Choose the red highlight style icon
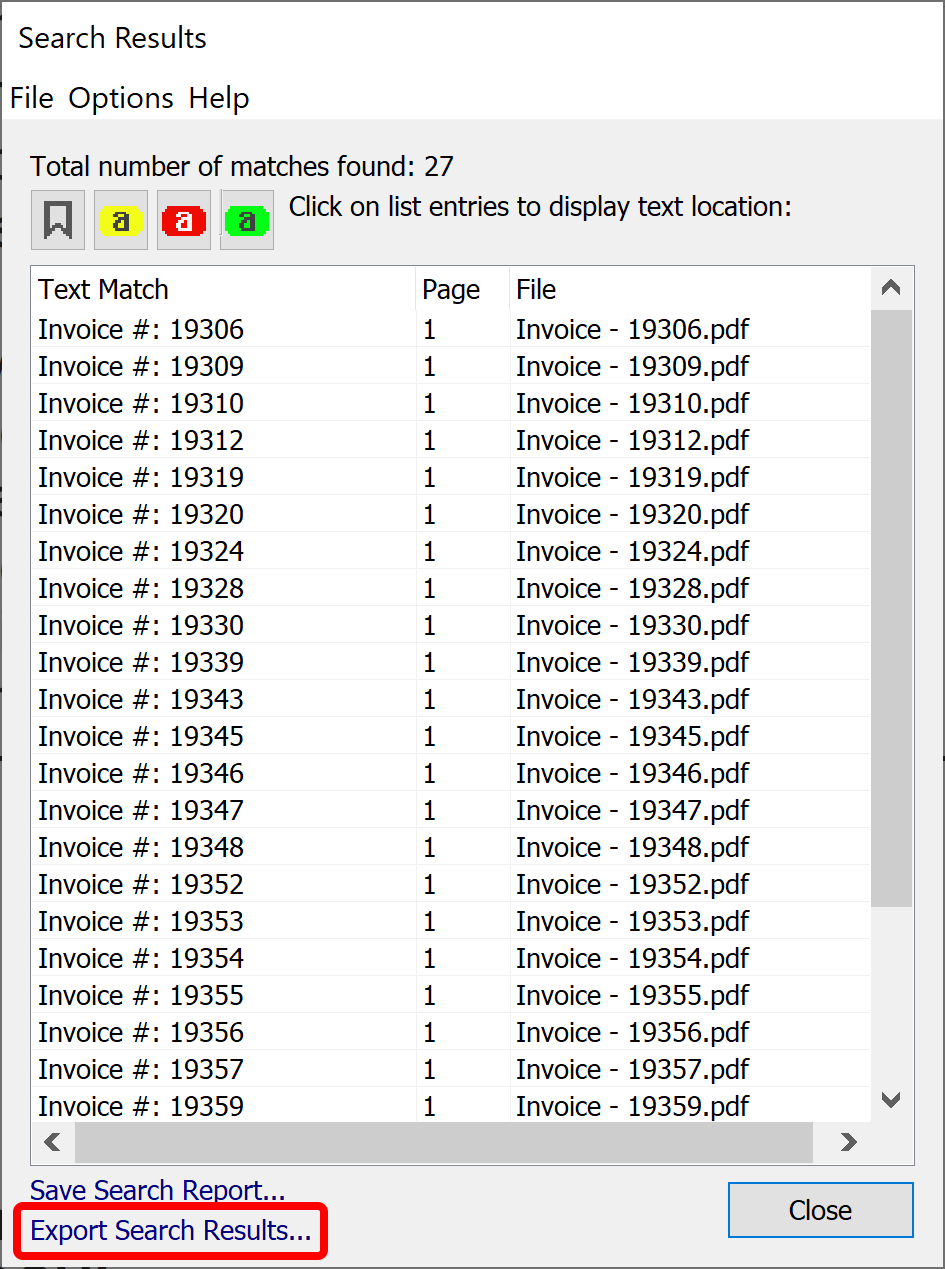 coord(183,219)
